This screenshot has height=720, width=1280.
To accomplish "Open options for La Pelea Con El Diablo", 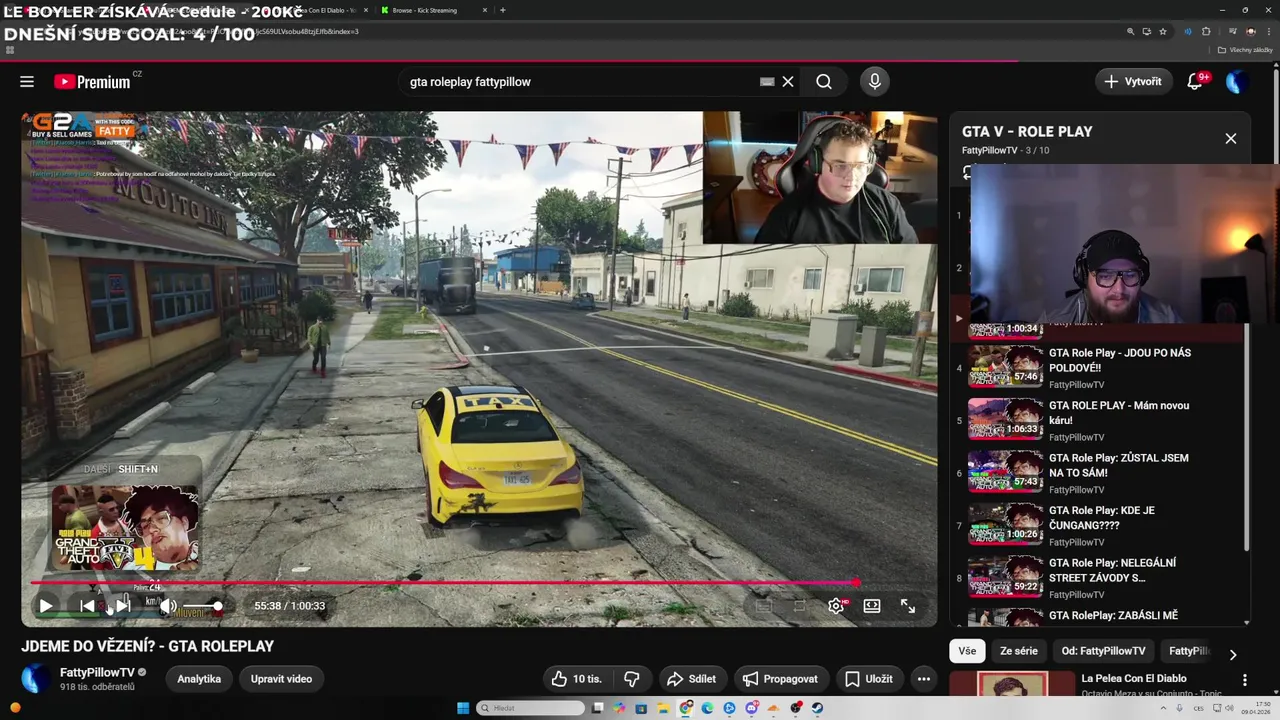I will click(x=1245, y=680).
